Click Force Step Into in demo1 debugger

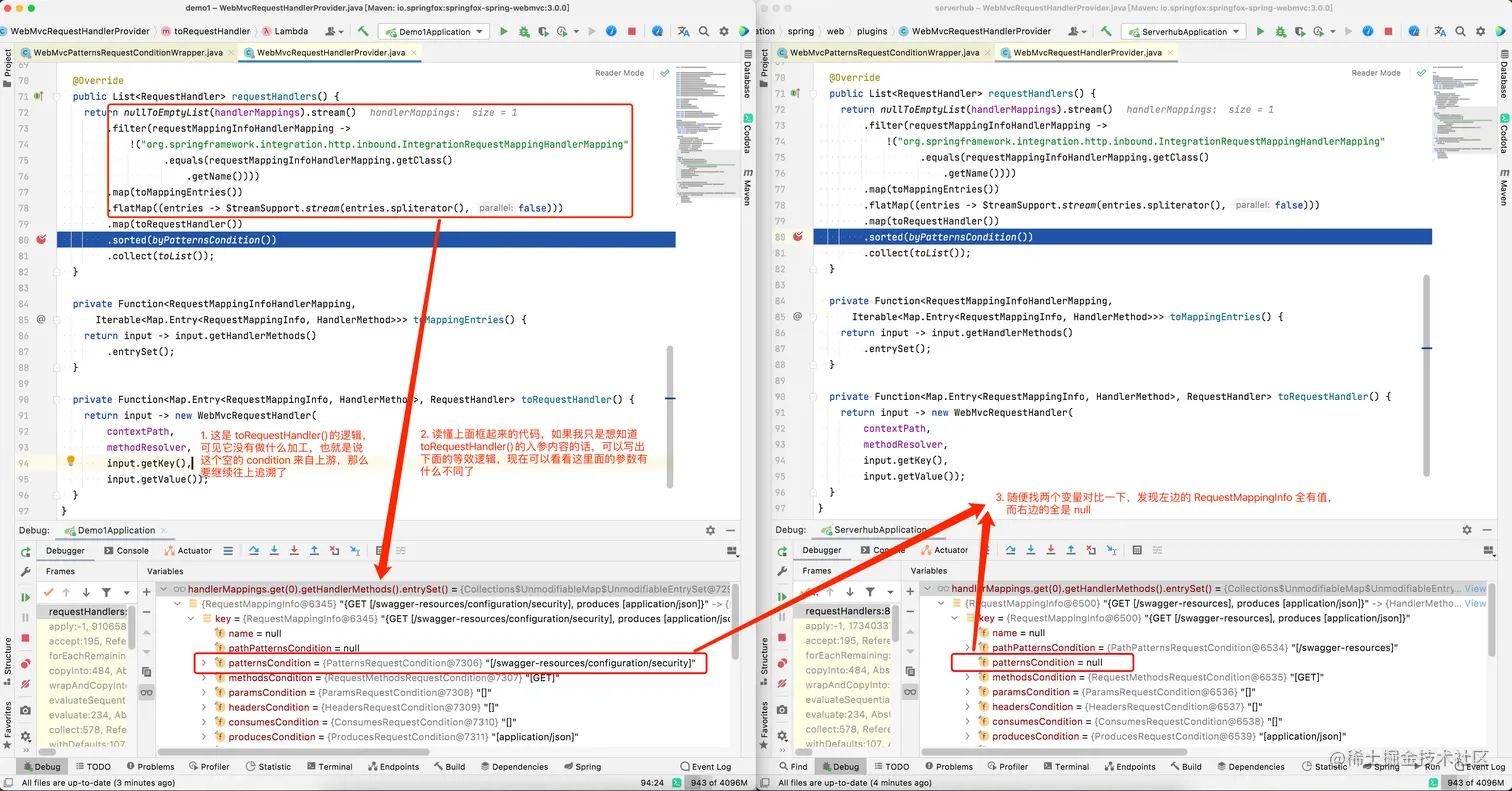[x=294, y=550]
